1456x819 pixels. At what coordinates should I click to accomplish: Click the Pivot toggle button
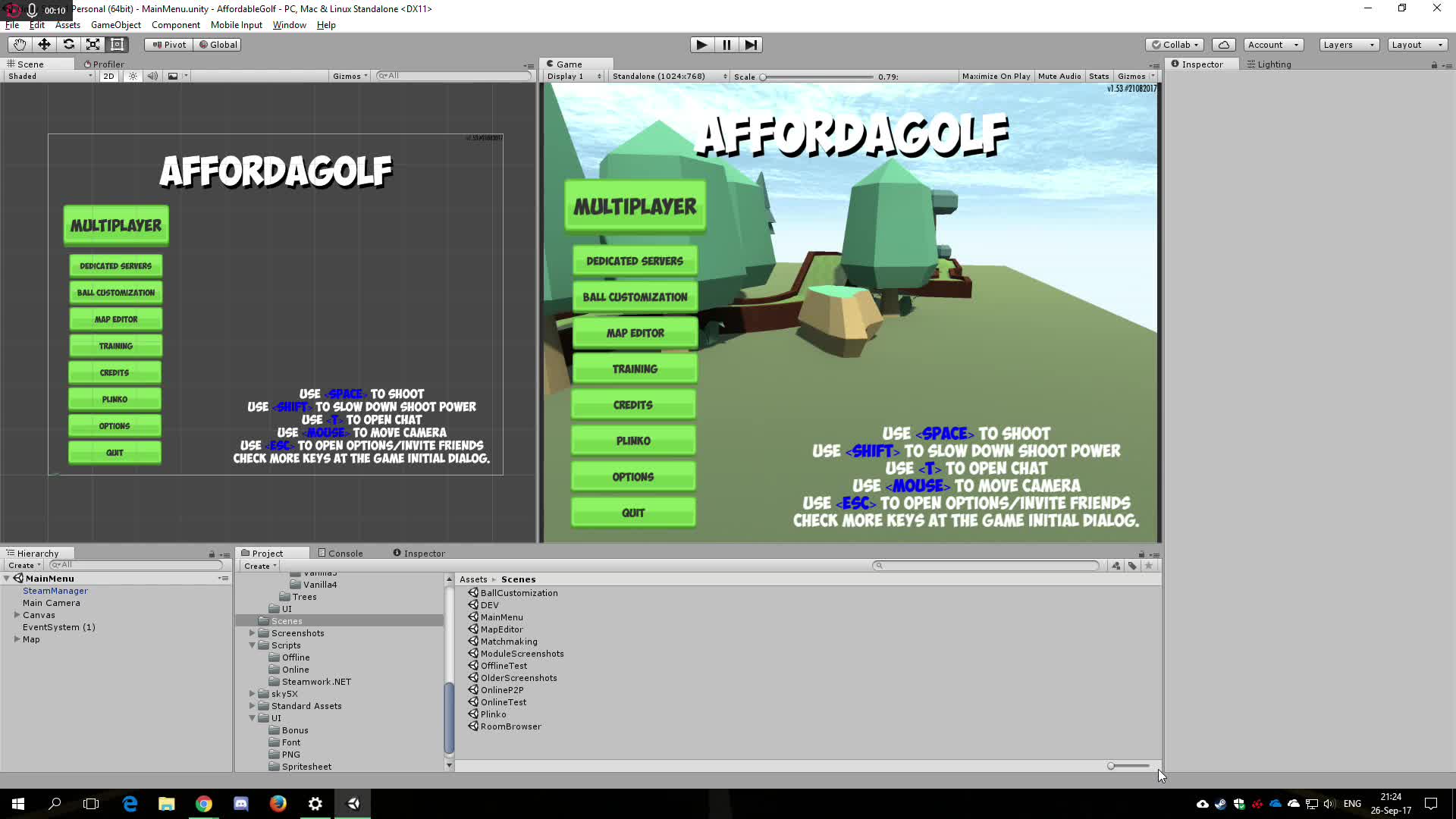click(169, 45)
